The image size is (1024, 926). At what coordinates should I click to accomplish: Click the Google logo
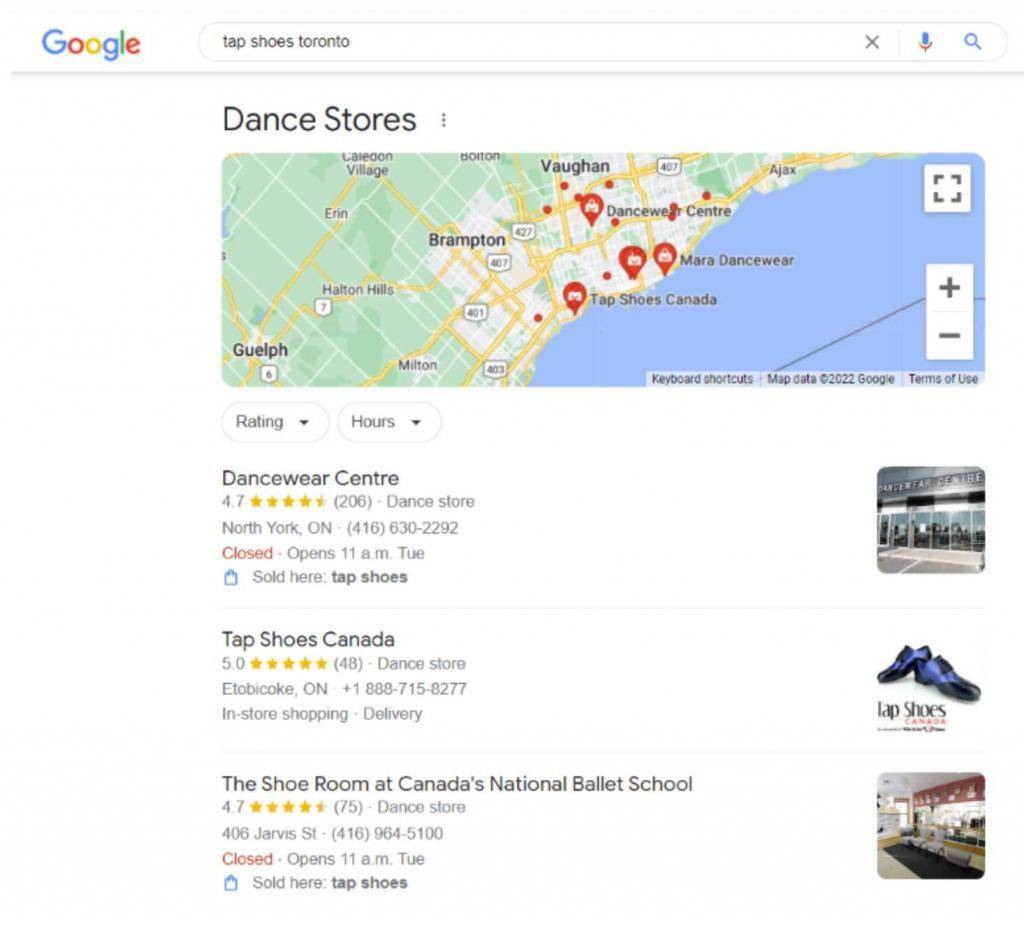[91, 44]
